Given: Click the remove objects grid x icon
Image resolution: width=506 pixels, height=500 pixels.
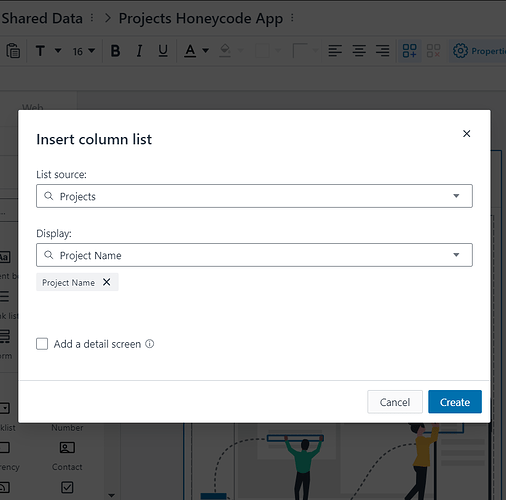Looking at the screenshot, I should click(433, 51).
